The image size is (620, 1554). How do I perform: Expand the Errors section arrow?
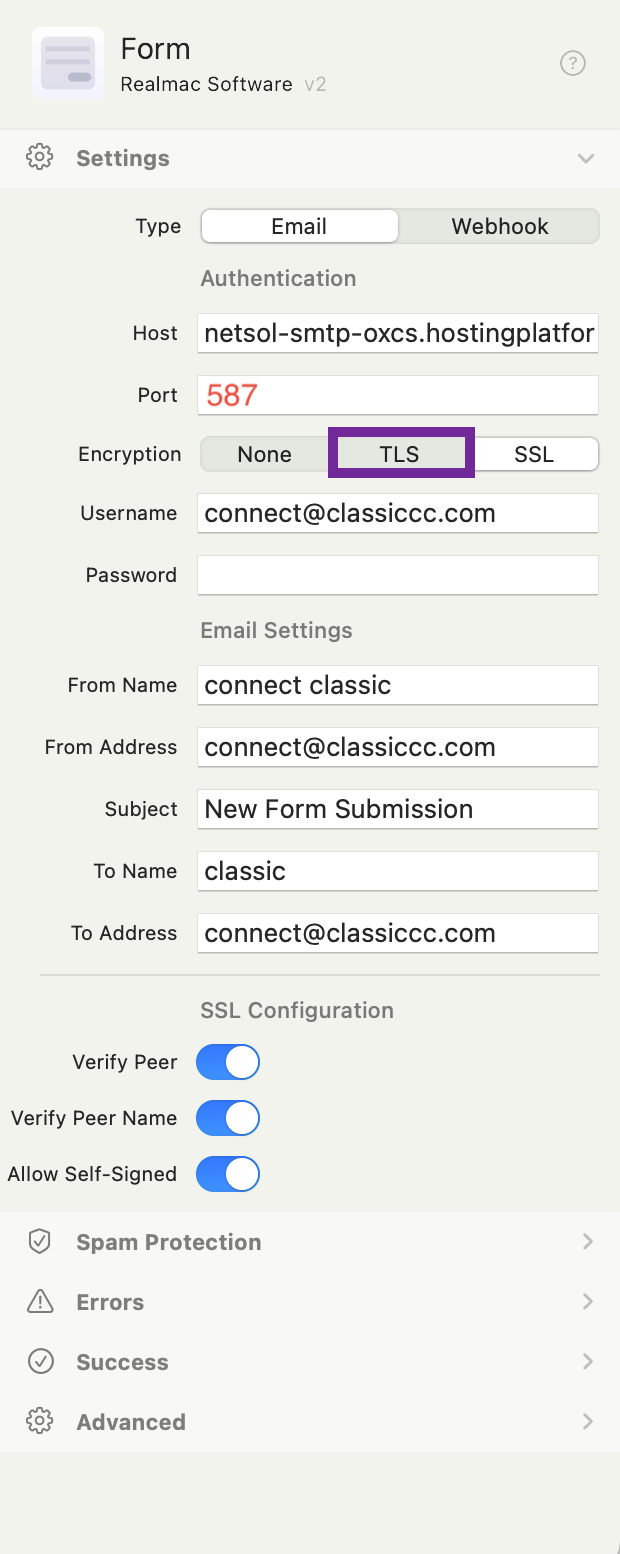pyautogui.click(x=587, y=1302)
